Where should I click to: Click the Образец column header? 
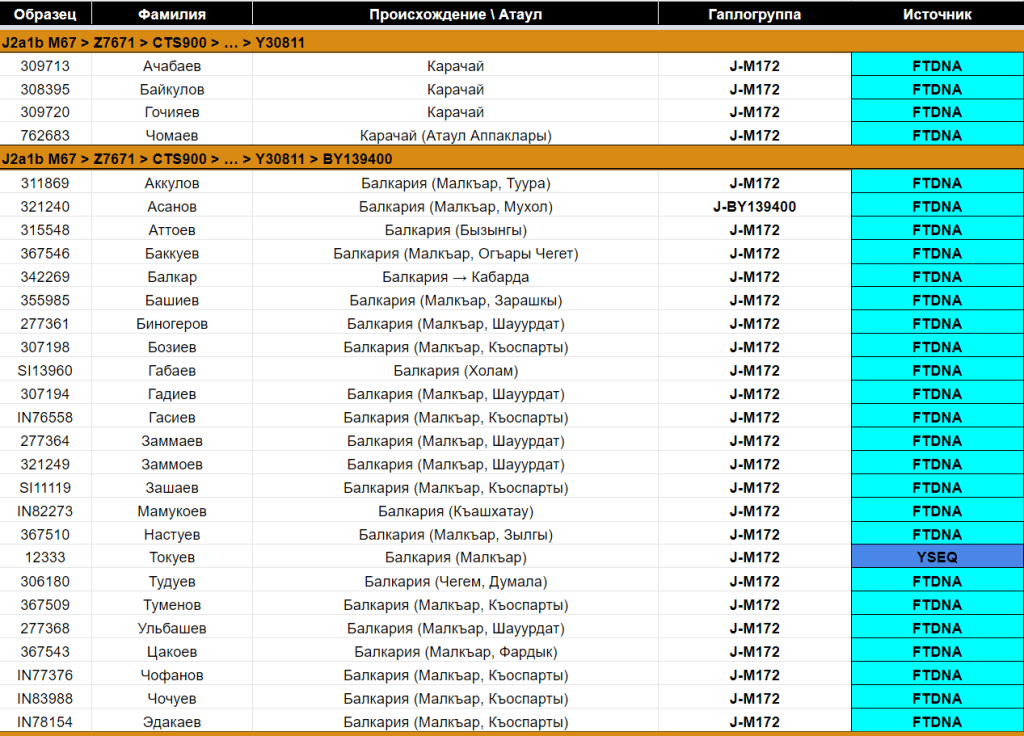[45, 14]
